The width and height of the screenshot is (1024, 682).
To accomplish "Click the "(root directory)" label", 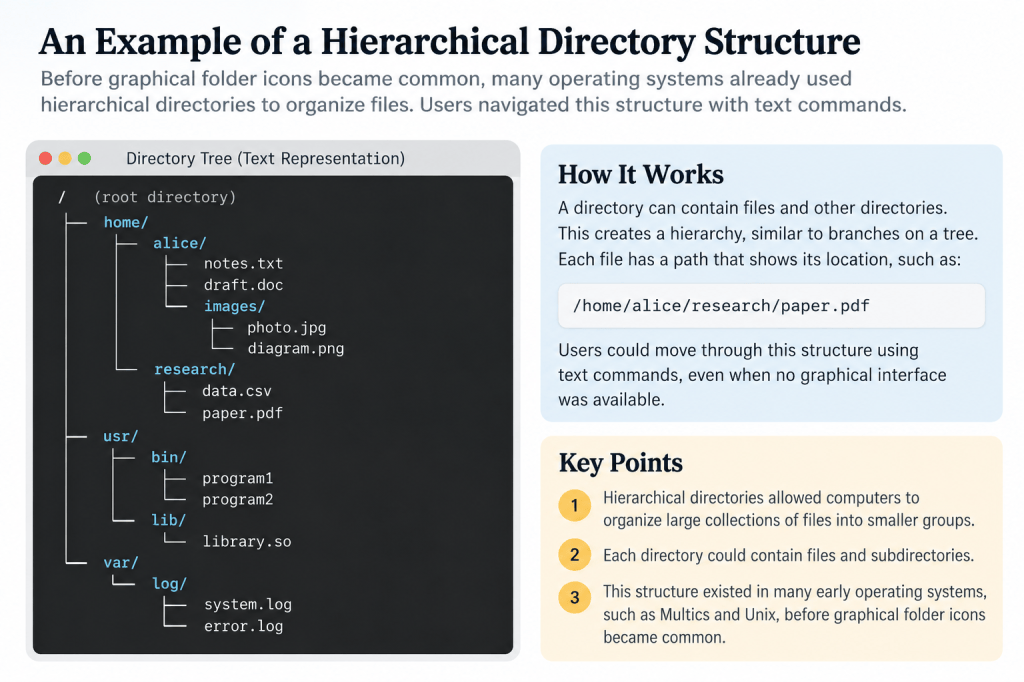I will 165,197.
